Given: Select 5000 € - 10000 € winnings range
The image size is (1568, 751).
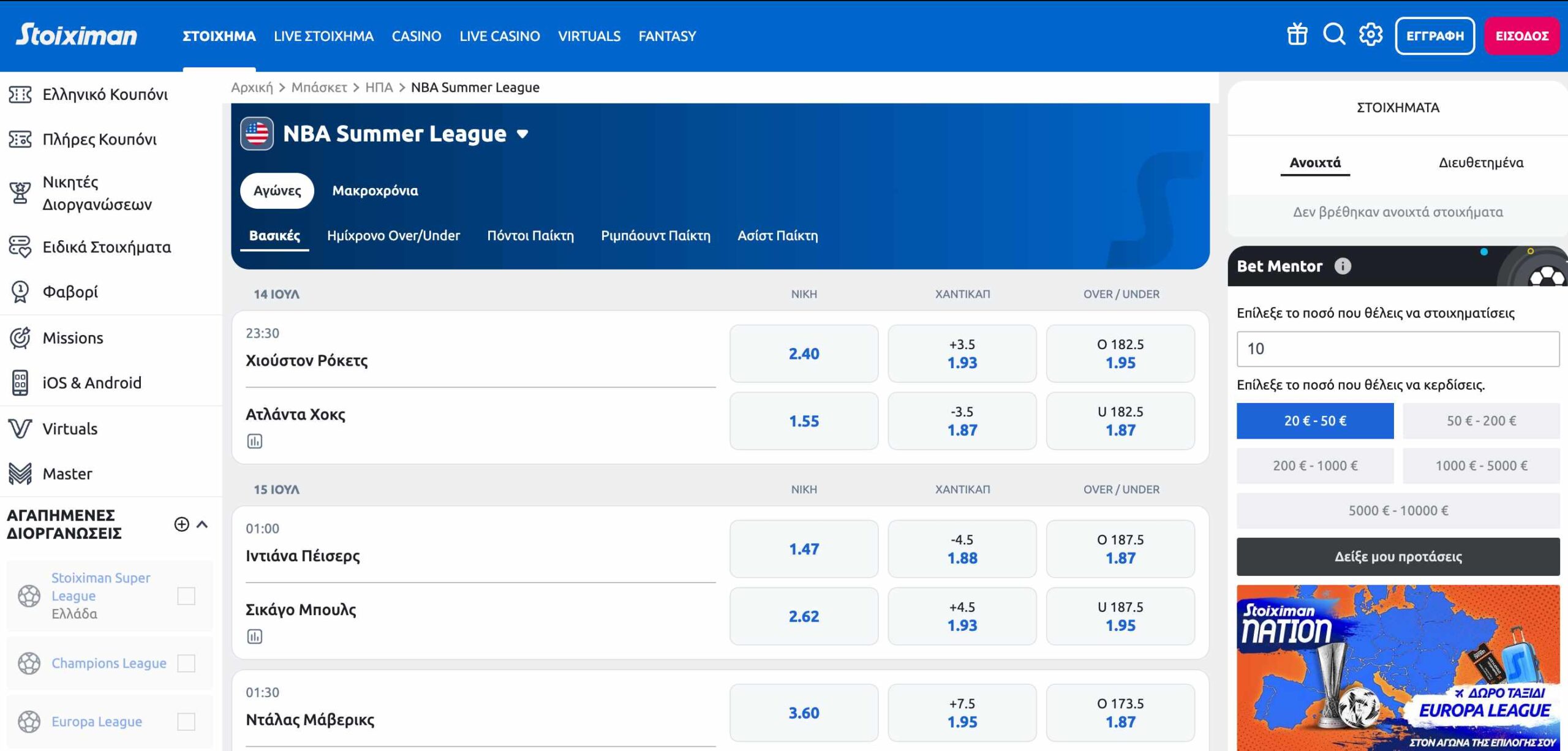Looking at the screenshot, I should click(1398, 510).
